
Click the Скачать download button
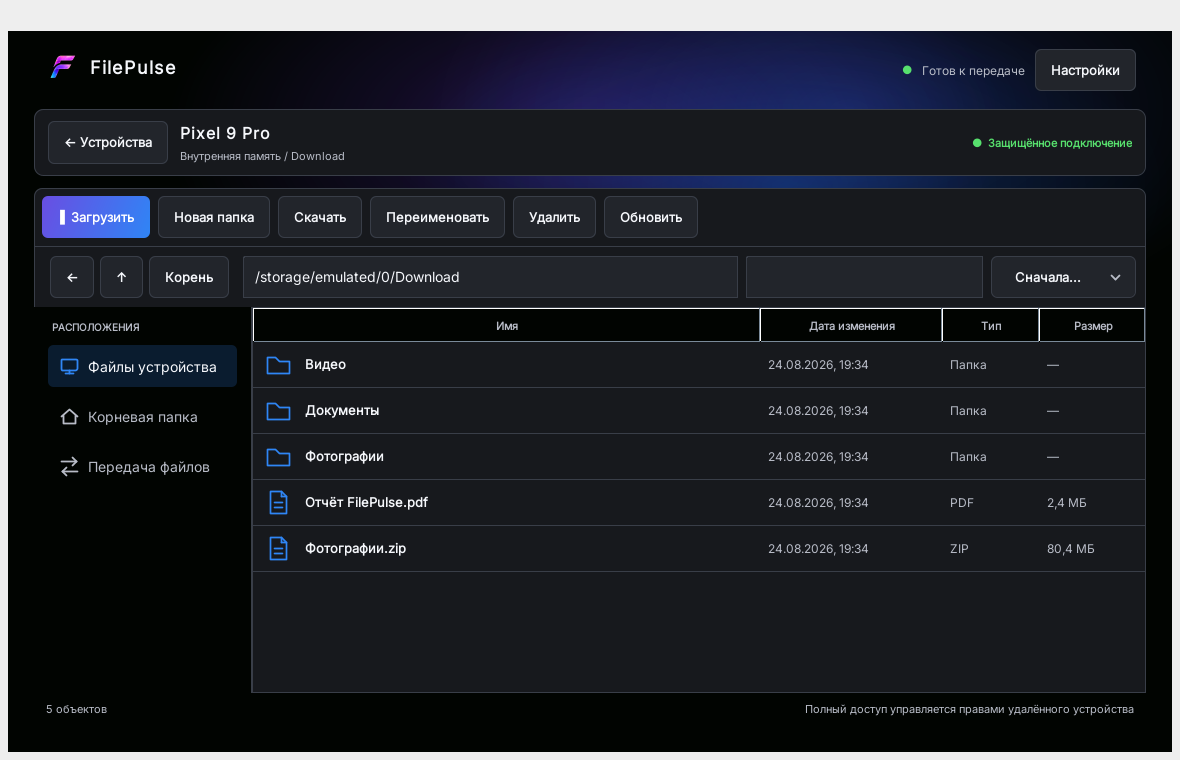coord(320,217)
